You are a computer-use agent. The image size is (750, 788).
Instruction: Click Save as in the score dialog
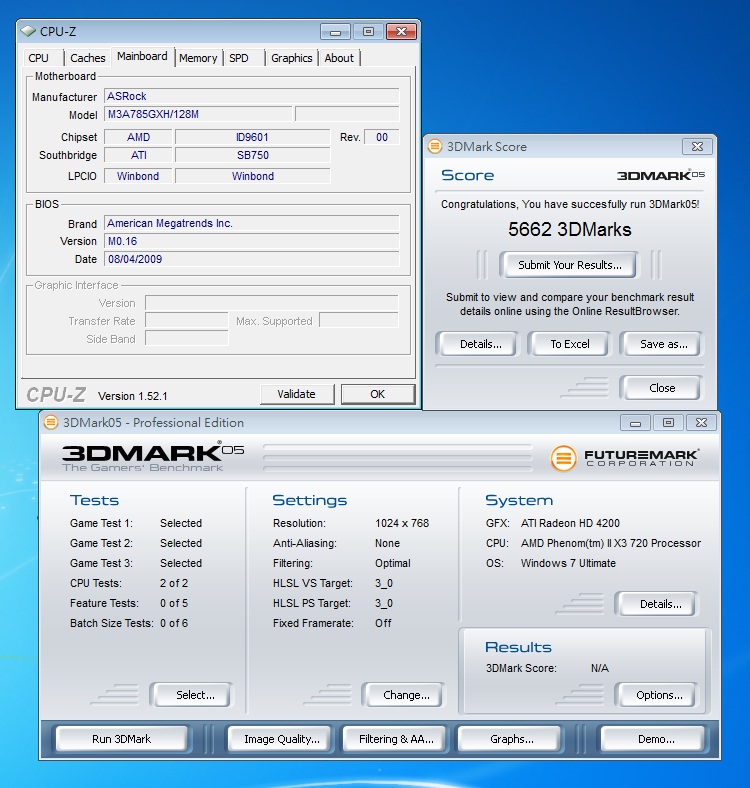point(663,344)
